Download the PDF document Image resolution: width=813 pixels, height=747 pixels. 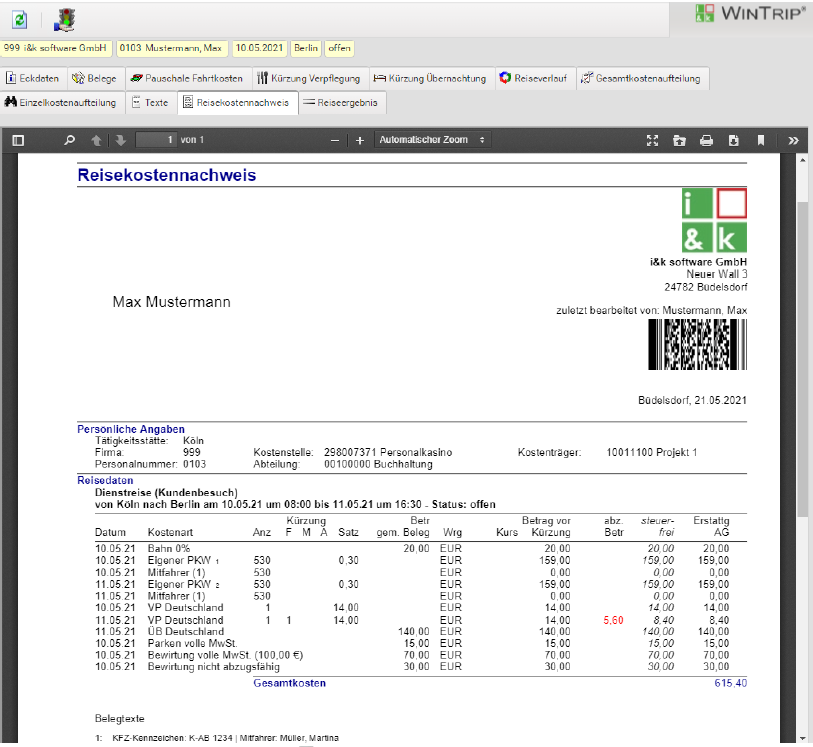(733, 140)
